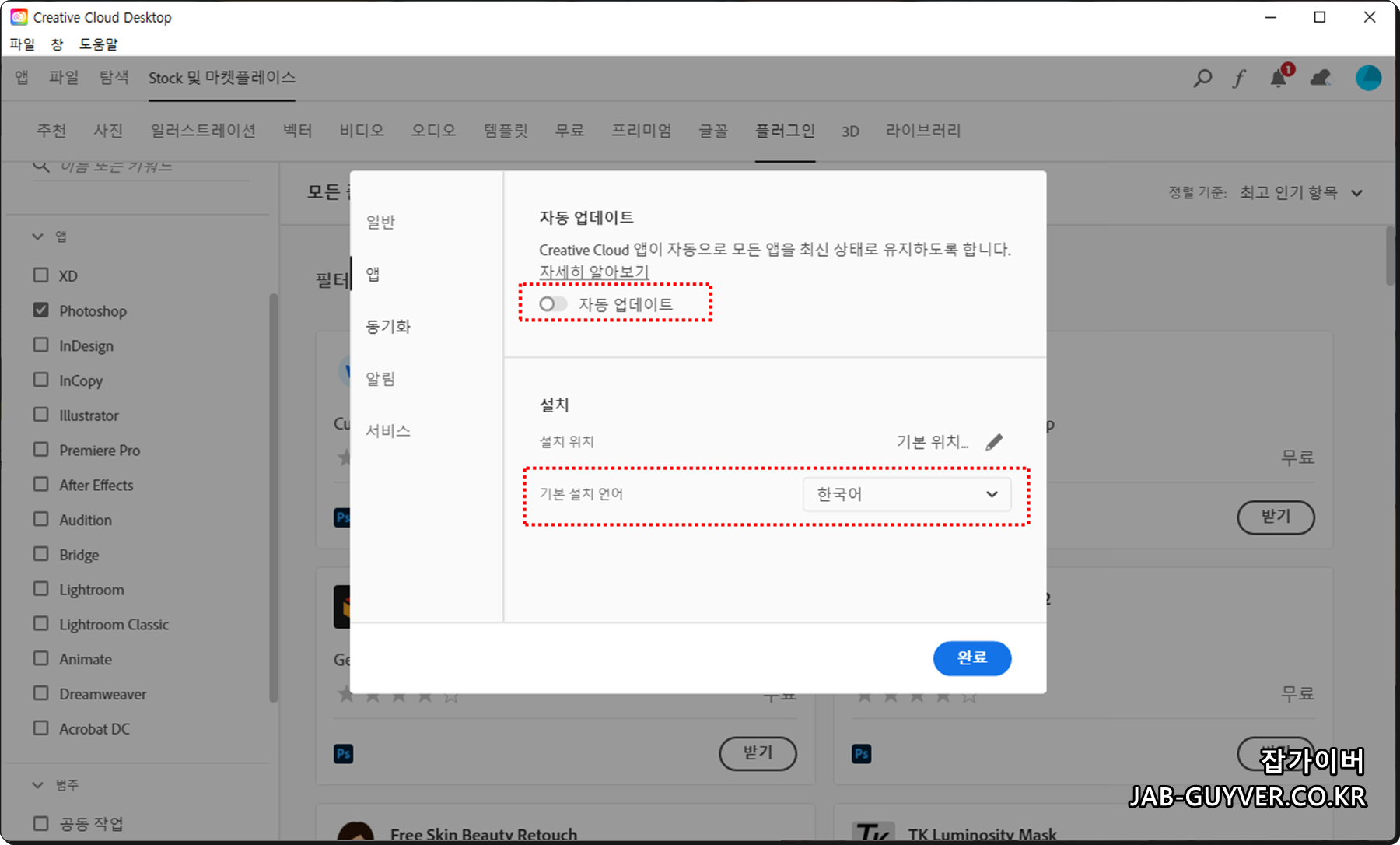The width and height of the screenshot is (1400, 845).
Task: Select the 벡터 category tab
Action: click(297, 131)
